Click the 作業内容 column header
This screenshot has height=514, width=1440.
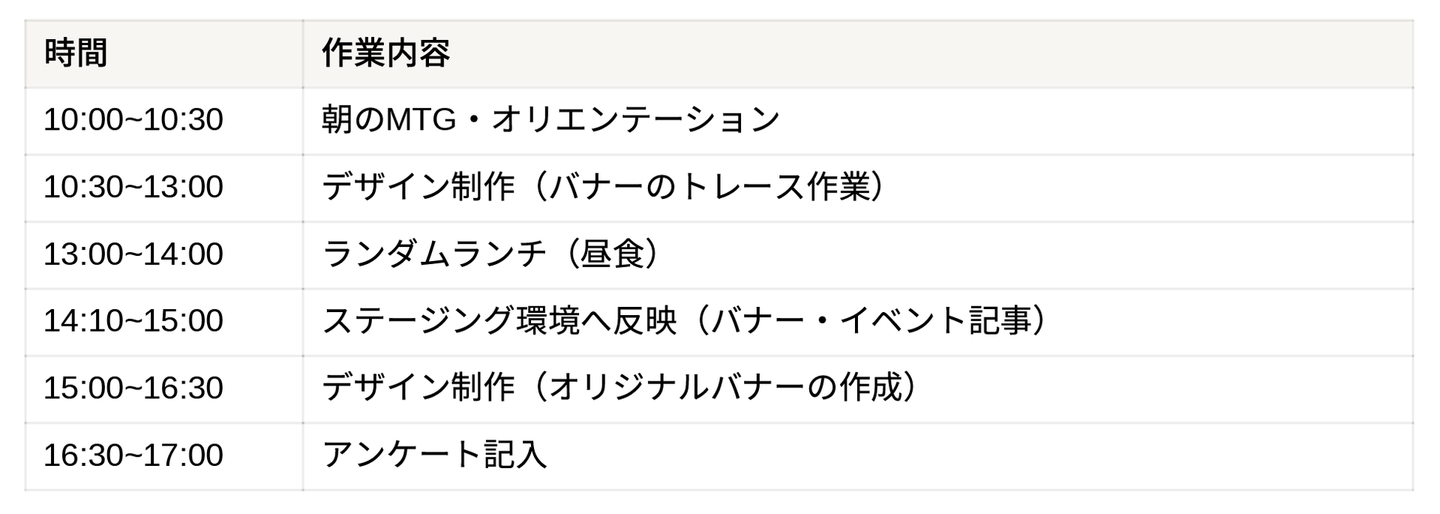(385, 53)
